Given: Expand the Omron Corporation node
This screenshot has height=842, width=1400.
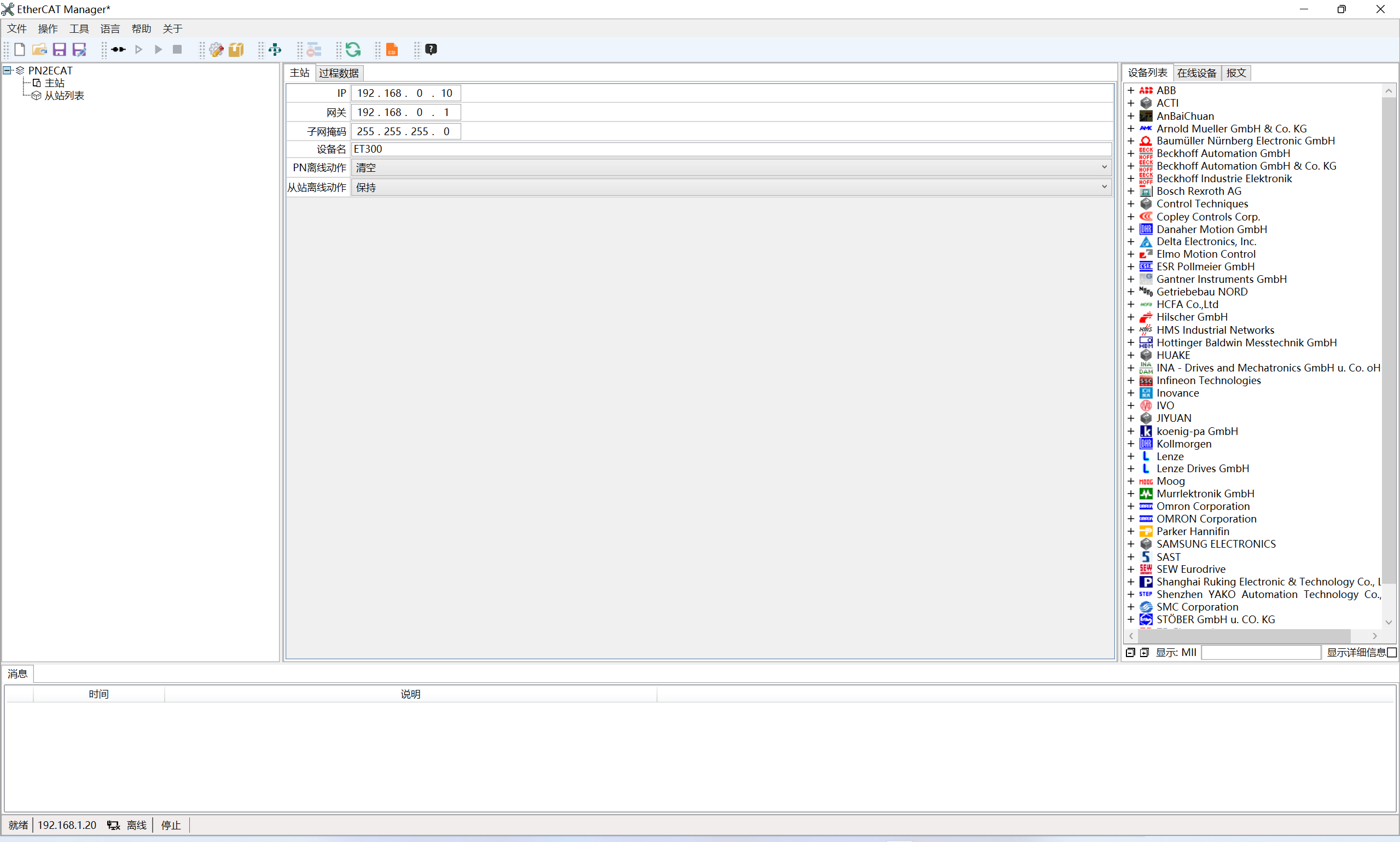Looking at the screenshot, I should pos(1130,506).
